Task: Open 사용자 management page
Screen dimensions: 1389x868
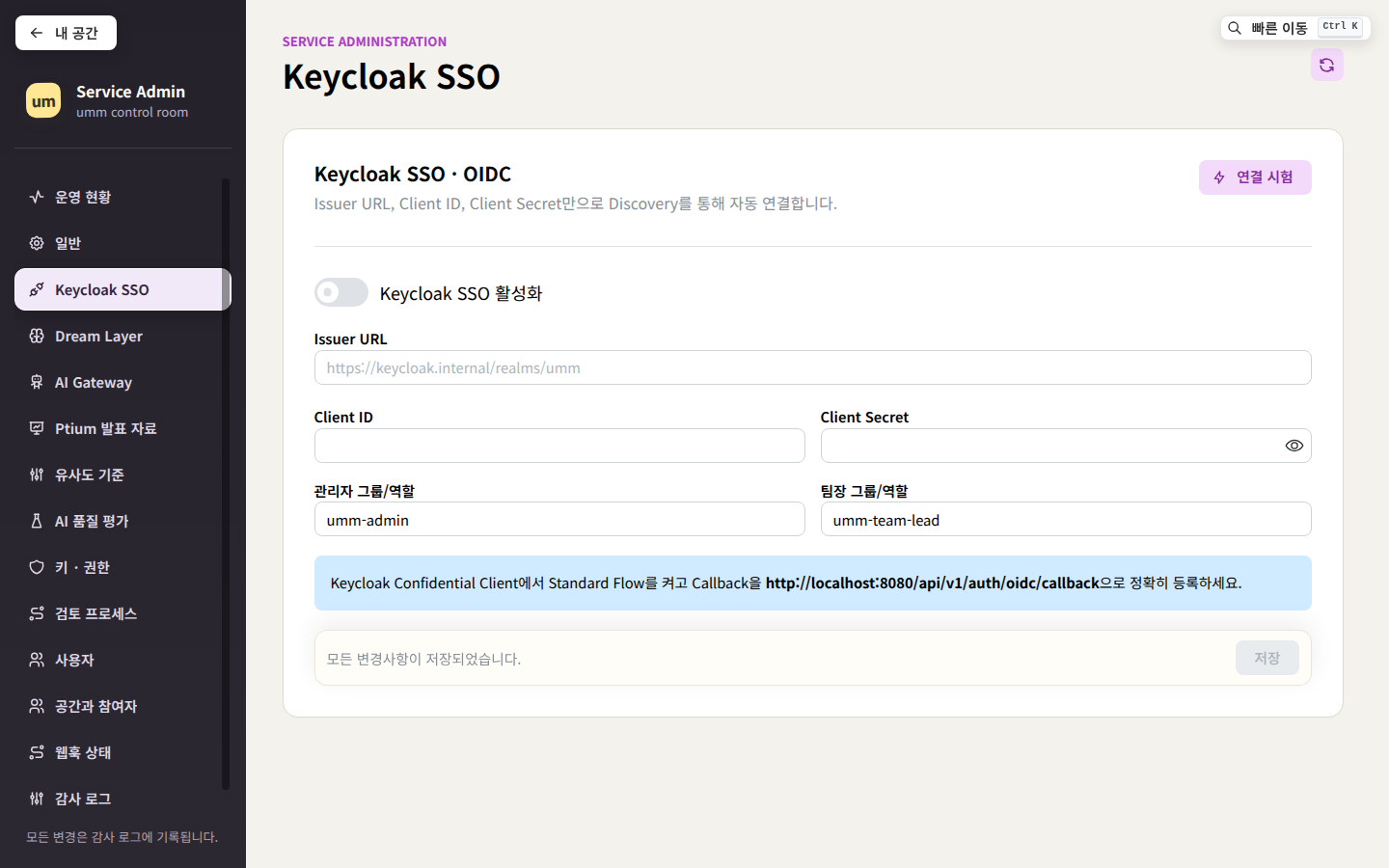Action: pyautogui.click(x=123, y=660)
